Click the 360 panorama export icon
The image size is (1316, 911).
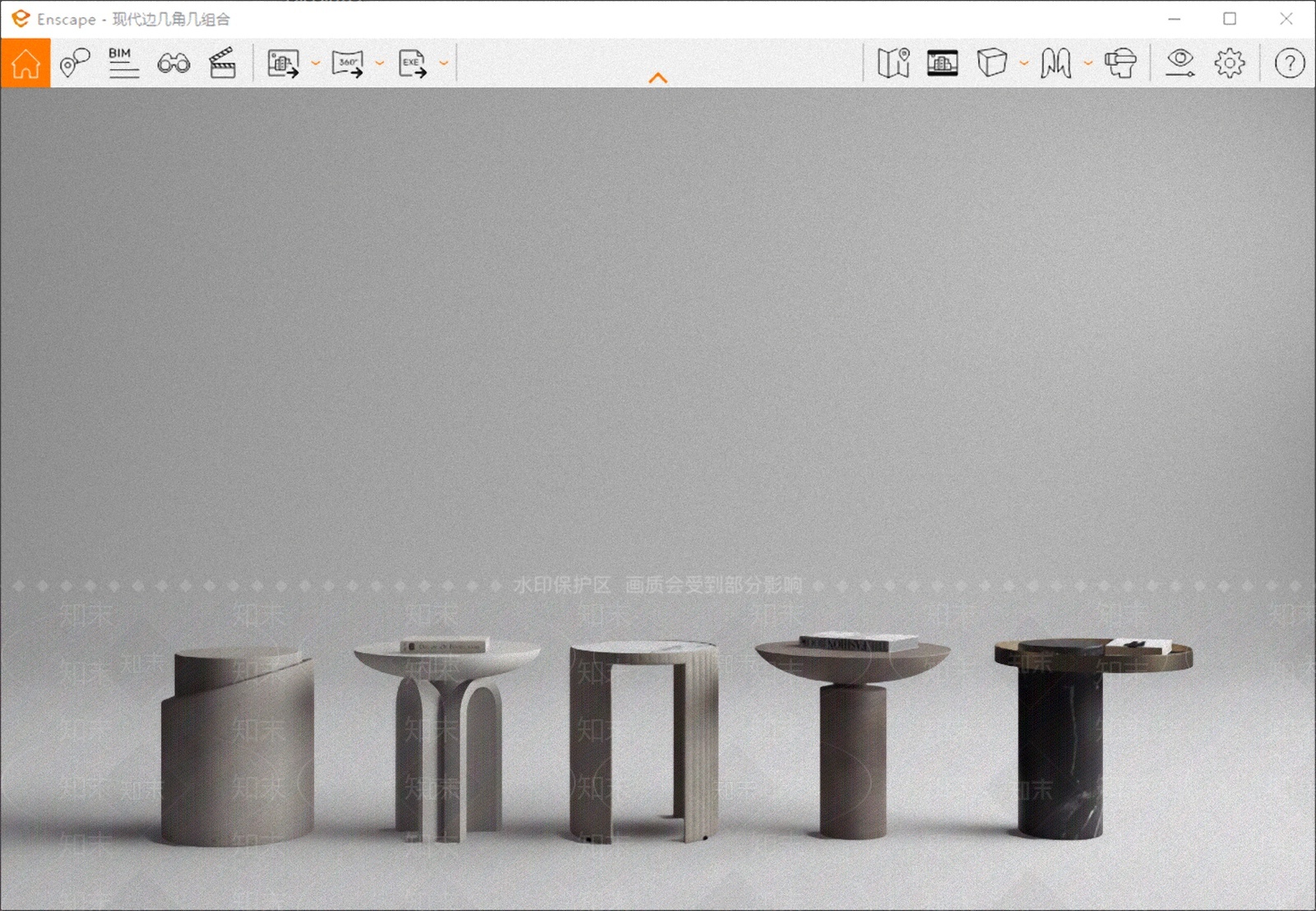tap(348, 63)
